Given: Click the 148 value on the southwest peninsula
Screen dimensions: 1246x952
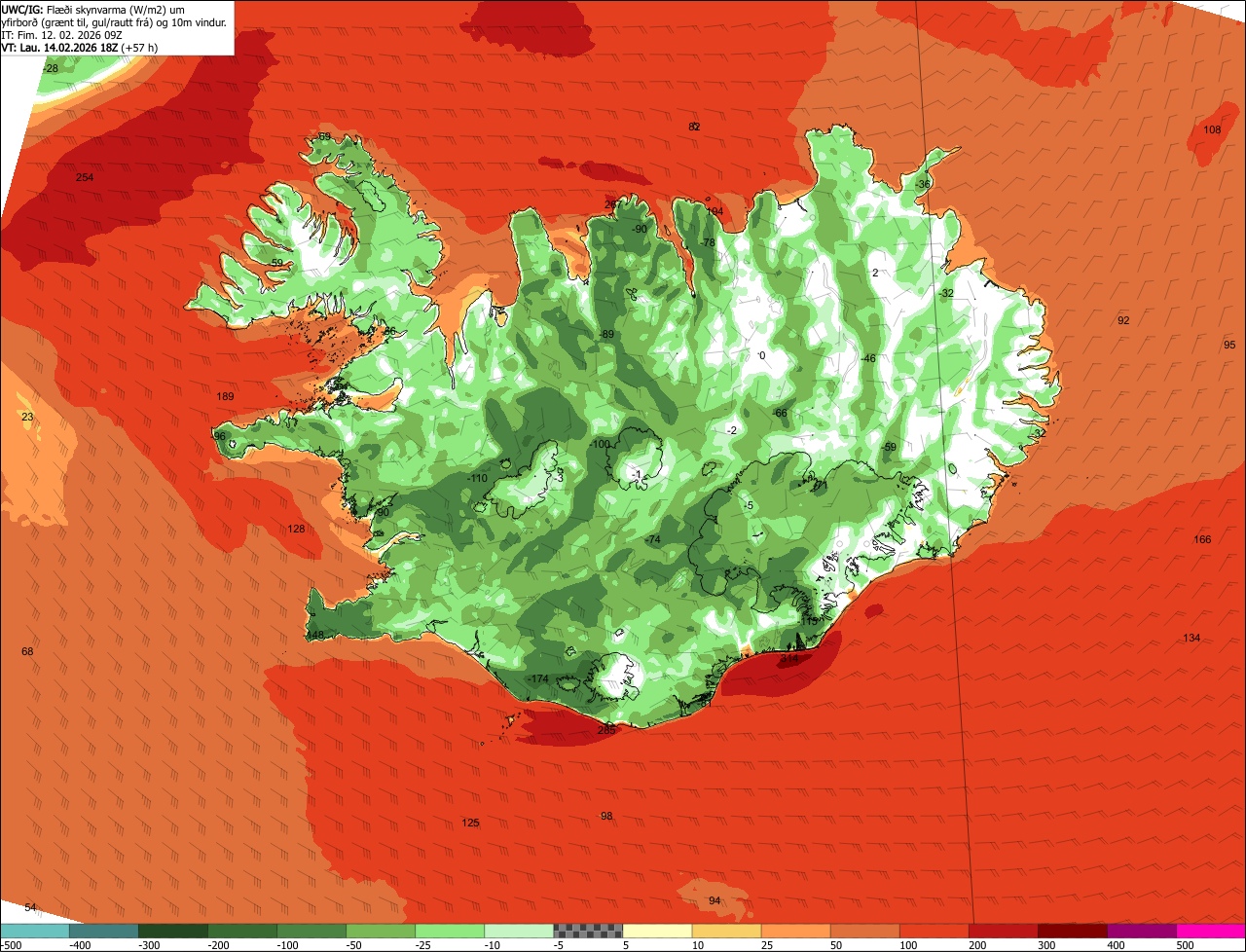Looking at the screenshot, I should 314,635.
